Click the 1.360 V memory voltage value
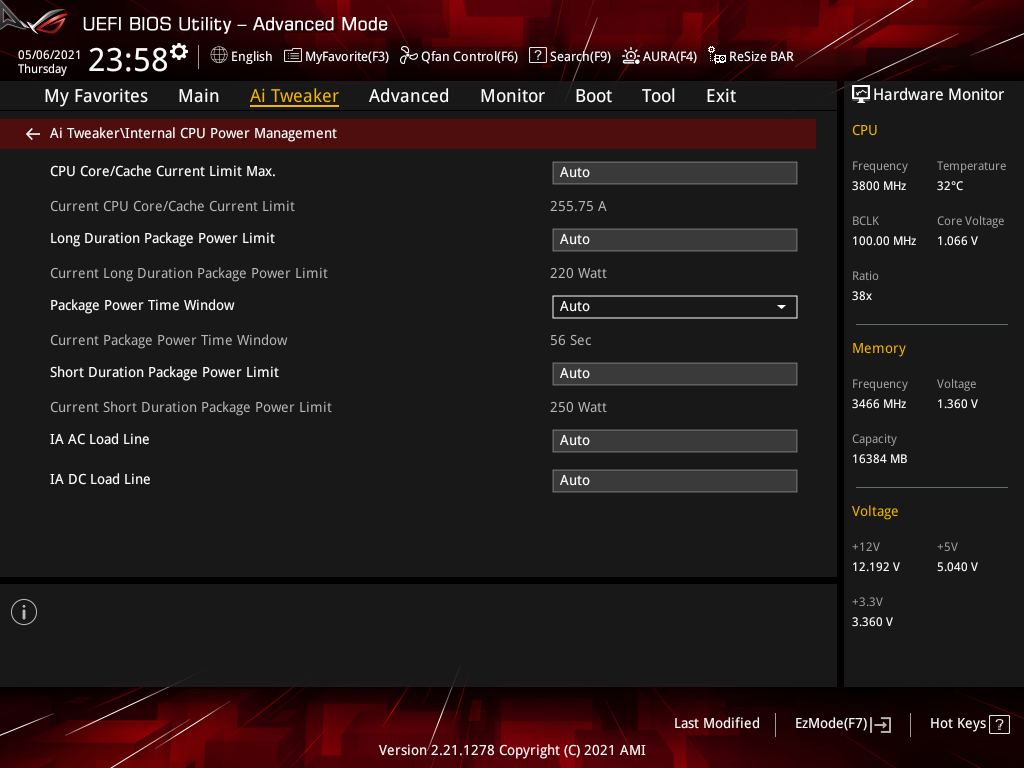The width and height of the screenshot is (1024, 768). 957,404
